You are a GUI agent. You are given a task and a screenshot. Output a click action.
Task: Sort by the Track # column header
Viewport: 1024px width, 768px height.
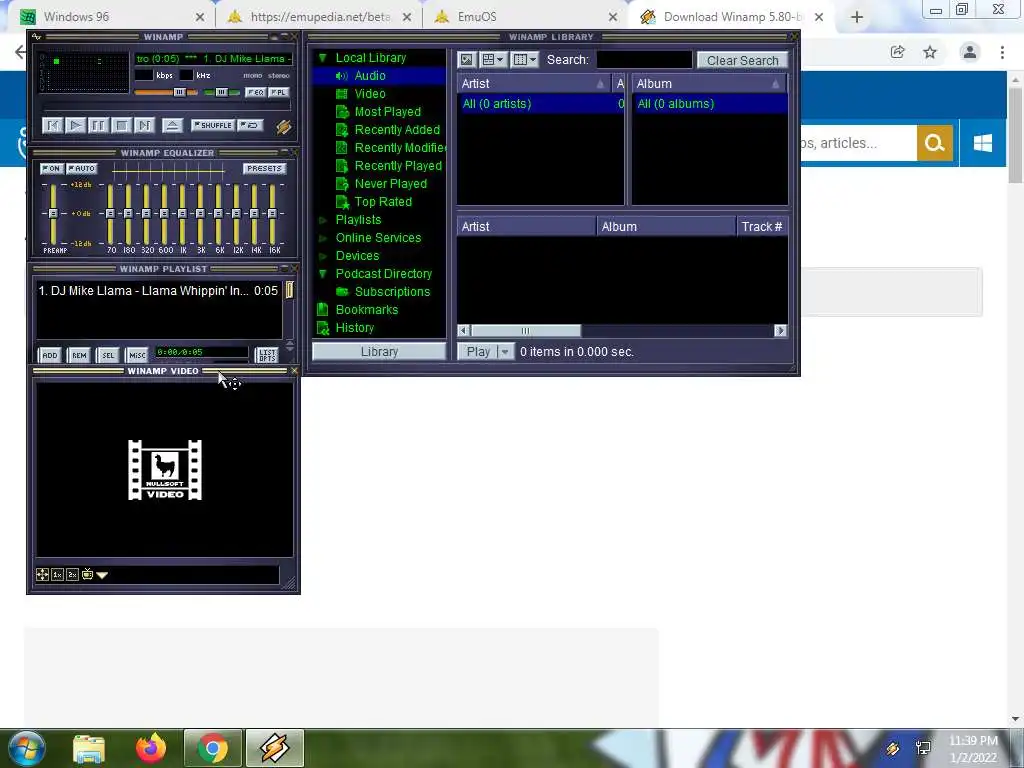coord(761,227)
